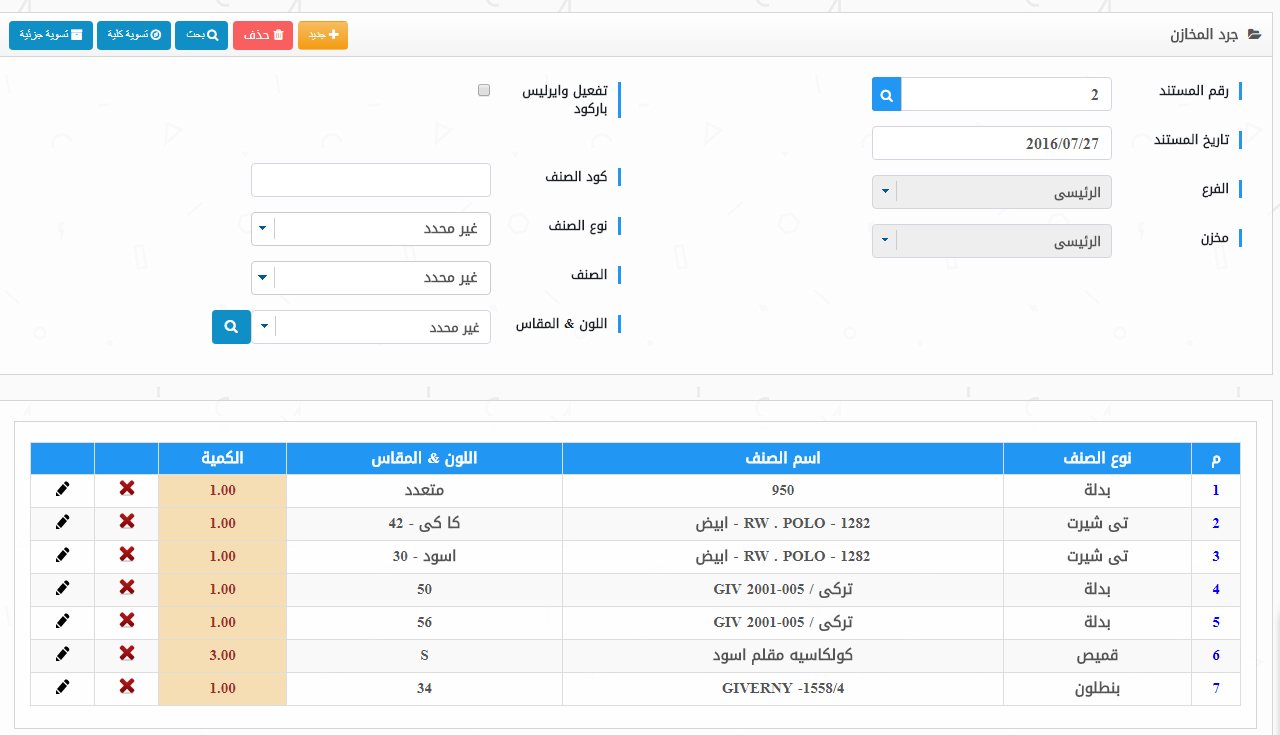Click the pencil icon for row 6
Viewport: 1280px width, 735px height.
point(63,654)
